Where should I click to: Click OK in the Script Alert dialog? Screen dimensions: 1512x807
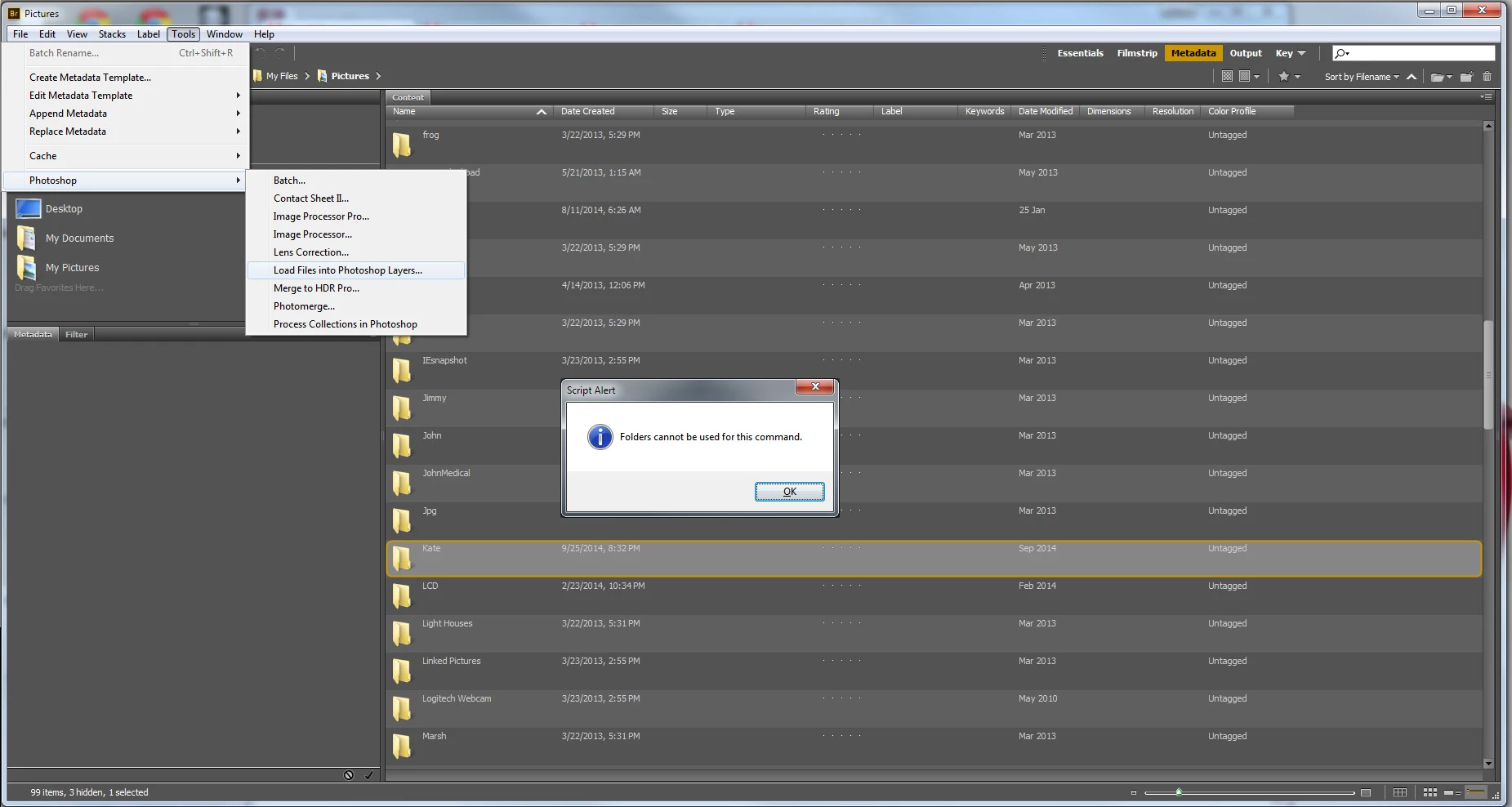[x=790, y=492]
